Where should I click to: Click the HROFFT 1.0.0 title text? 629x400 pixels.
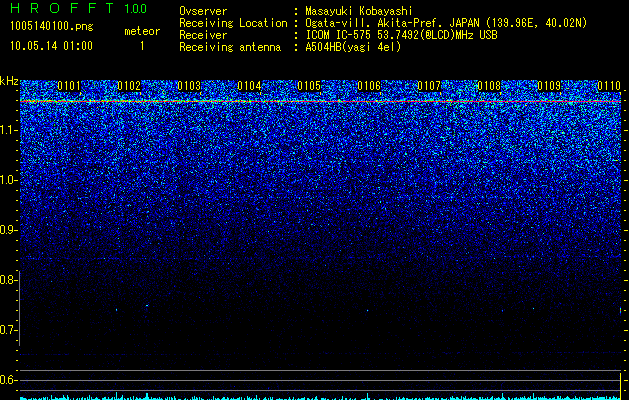[x=78, y=8]
